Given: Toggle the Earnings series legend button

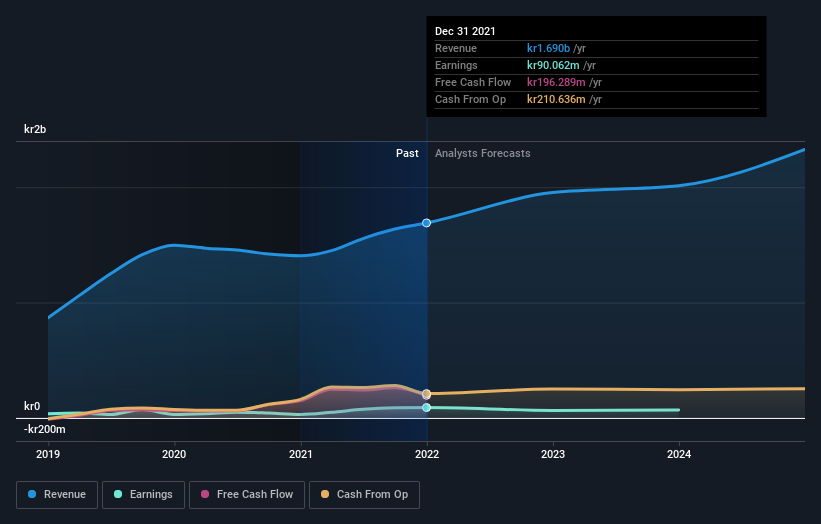Looking at the screenshot, I should click(143, 495).
